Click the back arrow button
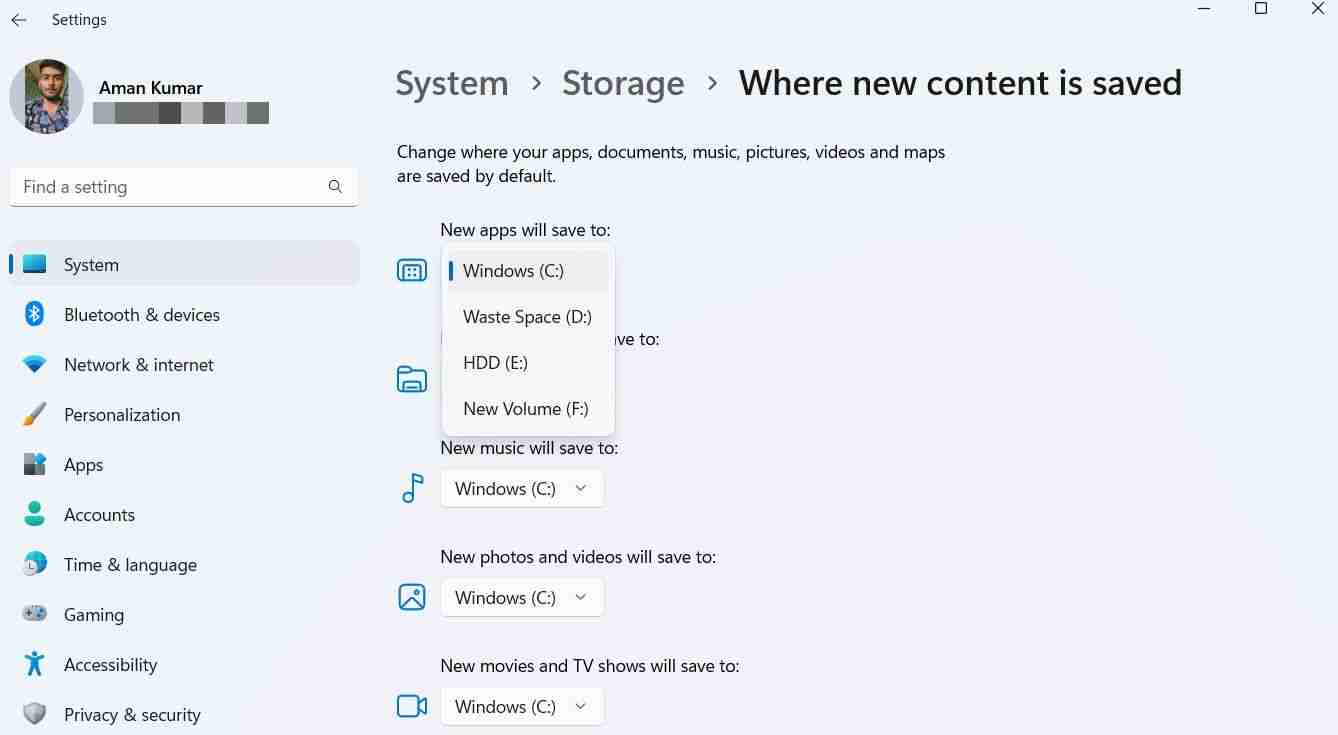The width and height of the screenshot is (1338, 735). [18, 19]
